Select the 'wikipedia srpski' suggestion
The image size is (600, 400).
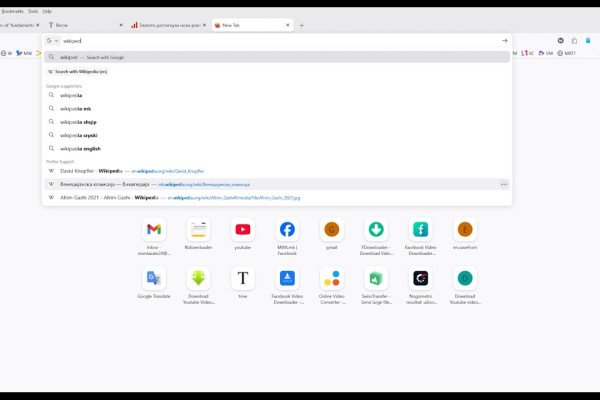[277, 135]
